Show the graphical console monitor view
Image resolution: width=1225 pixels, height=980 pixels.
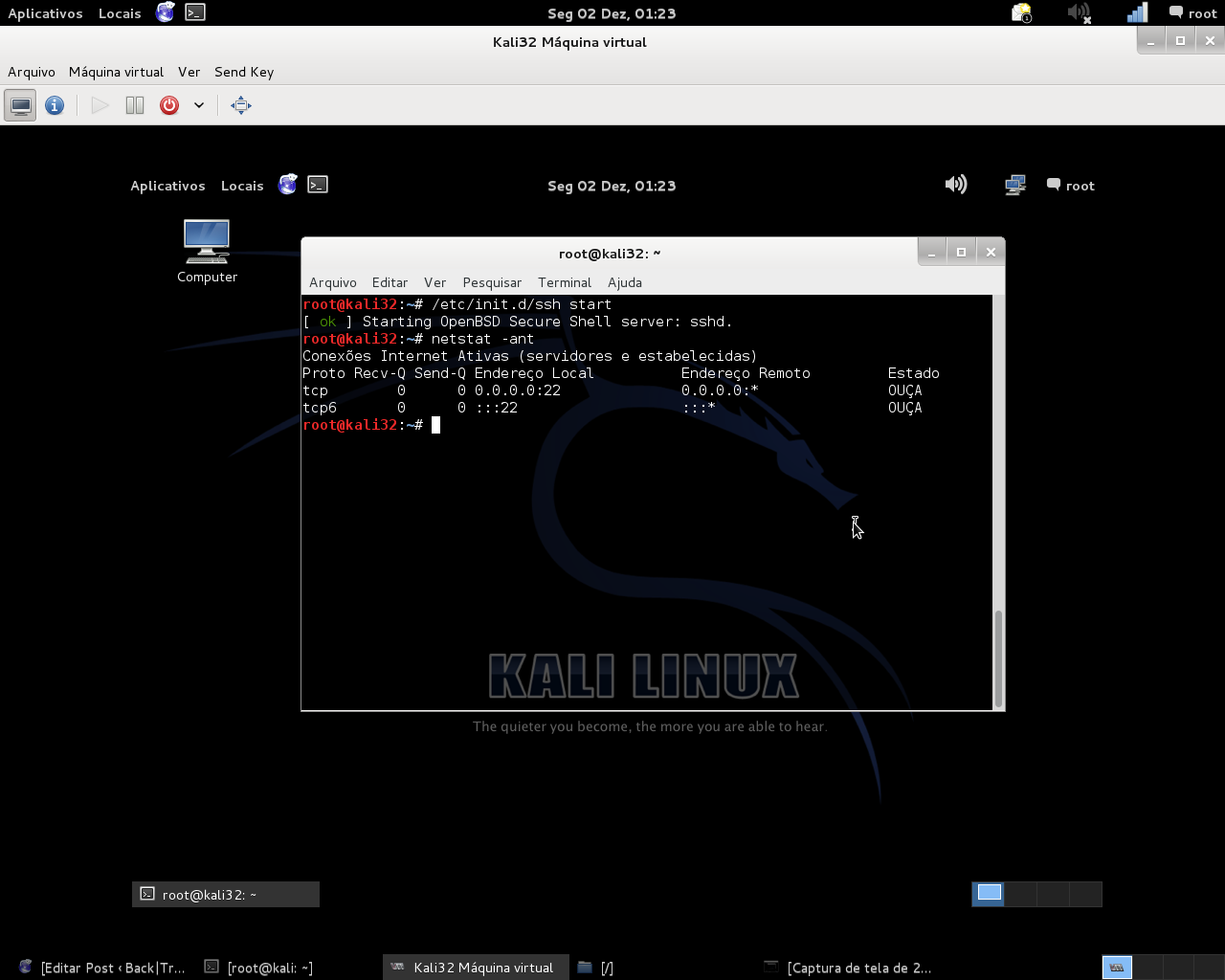[x=20, y=105]
